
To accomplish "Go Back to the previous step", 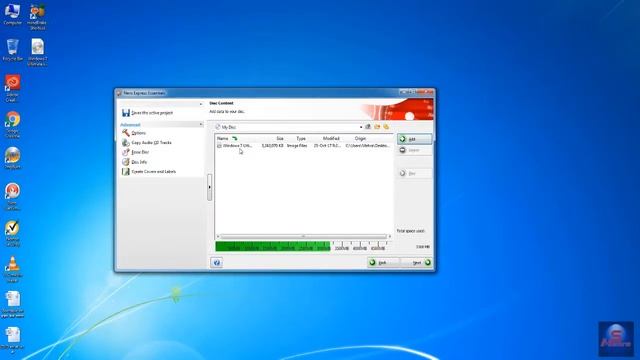I will (383, 262).
